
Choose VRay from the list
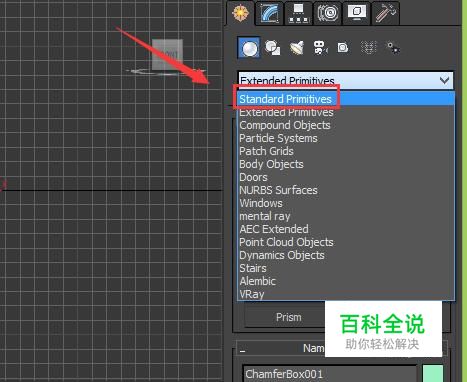pyautogui.click(x=346, y=294)
